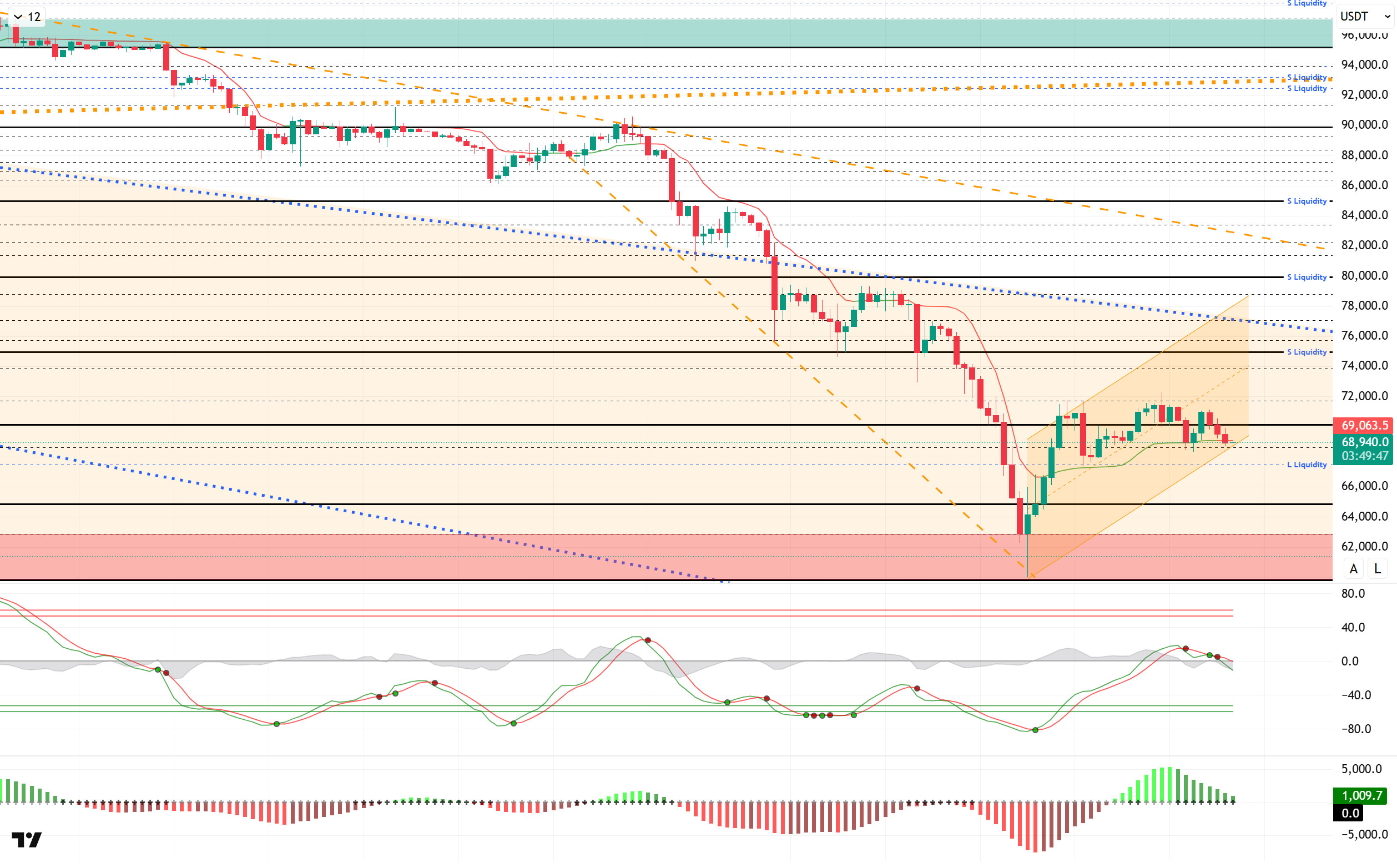This screenshot has height=868, width=1397.
Task: Click the 90,000.0 price axis label
Action: pos(1364,124)
